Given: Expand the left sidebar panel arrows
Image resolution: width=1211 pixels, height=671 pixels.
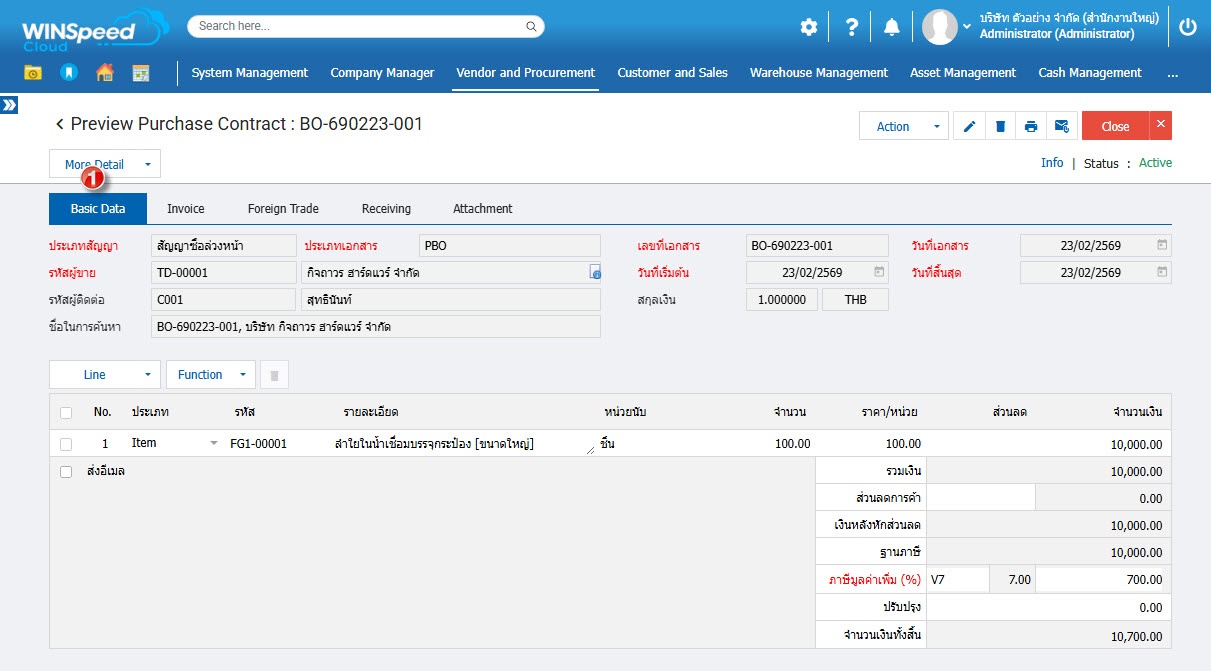Looking at the screenshot, I should pos(9,105).
